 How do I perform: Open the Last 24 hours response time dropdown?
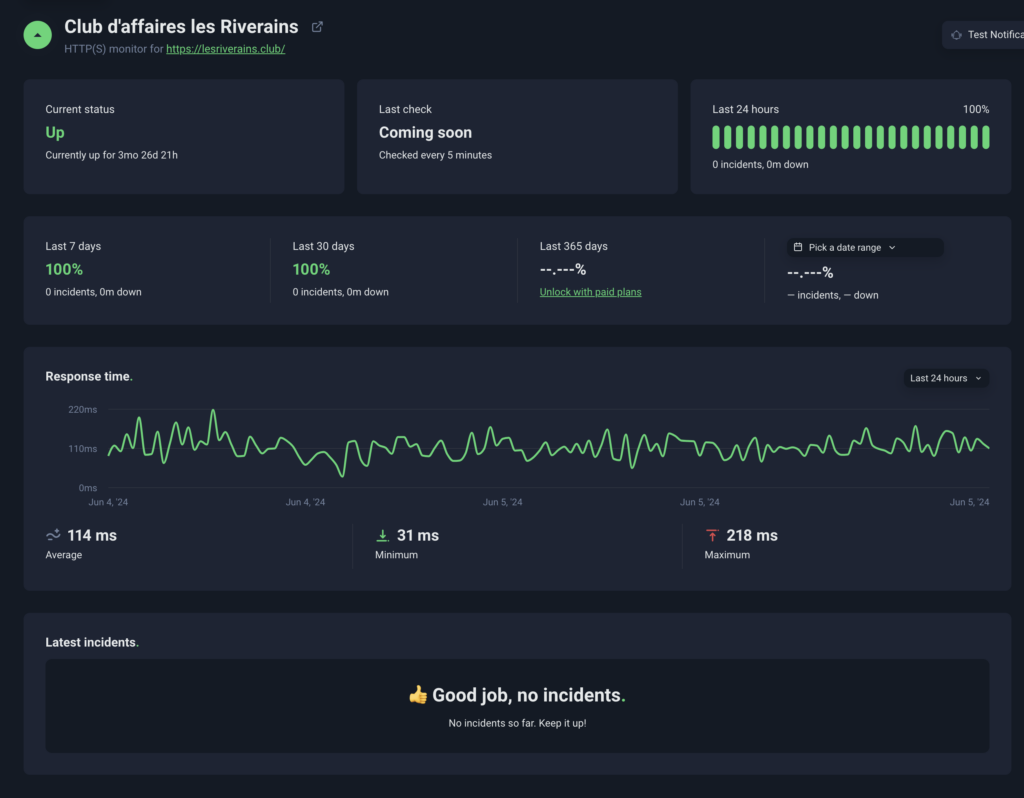tap(946, 378)
